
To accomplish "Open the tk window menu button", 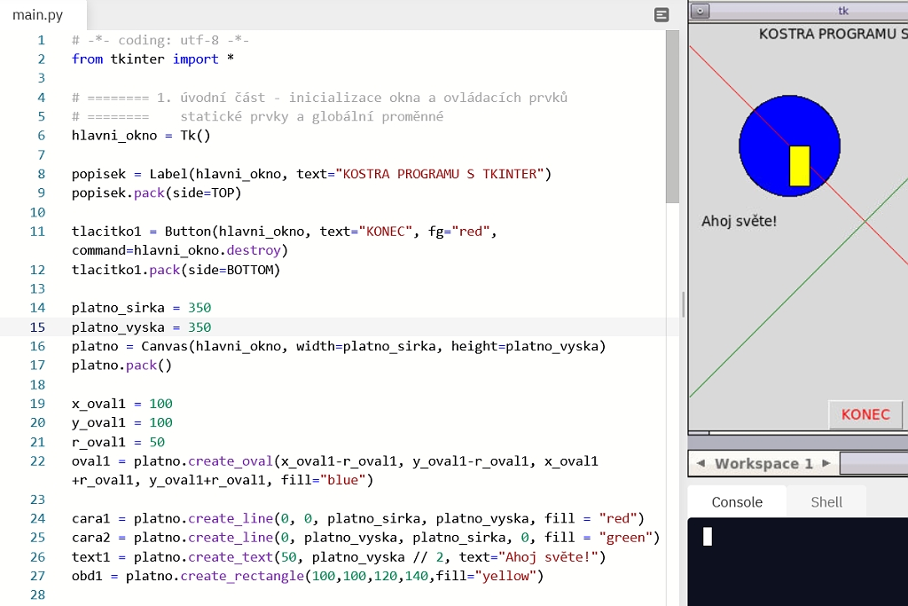I will [x=700, y=11].
